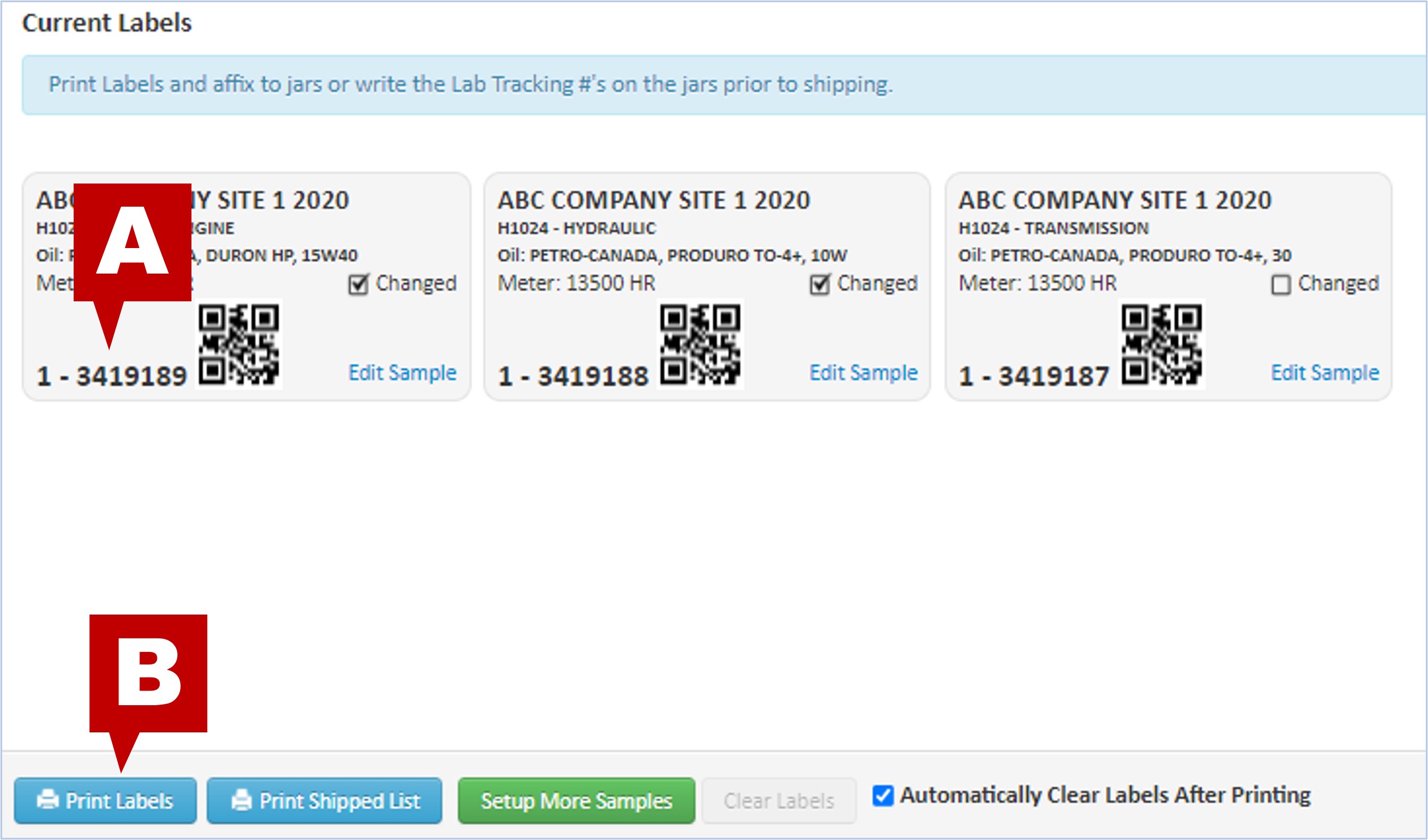Click the QR code for sample 3419189
This screenshot has height=840, width=1428.
point(238,344)
